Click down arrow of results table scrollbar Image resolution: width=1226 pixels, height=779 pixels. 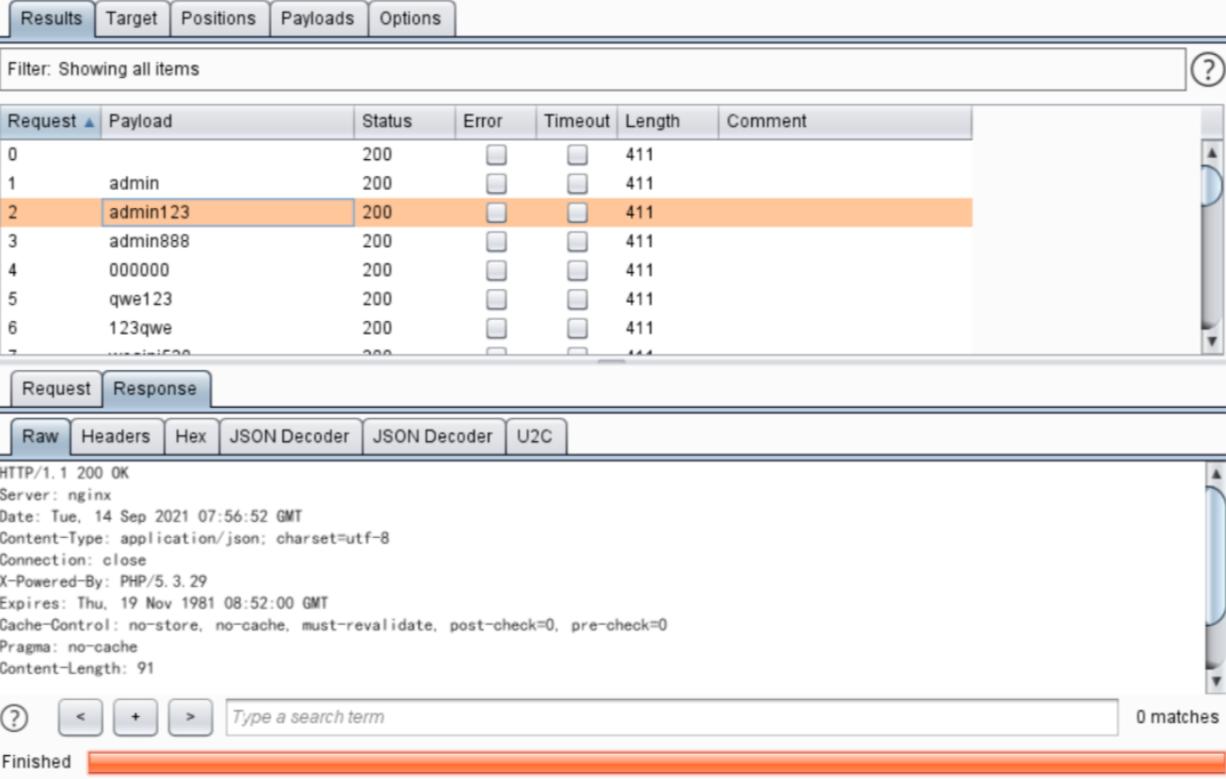tap(1212, 341)
